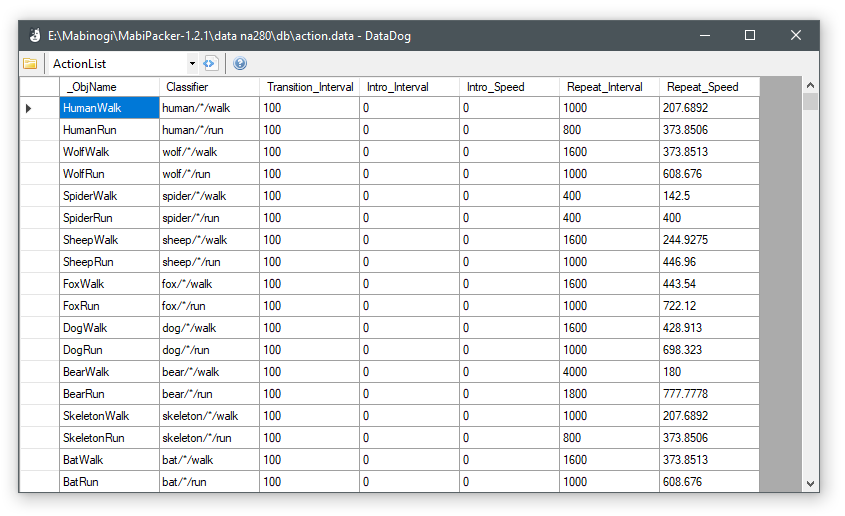This screenshot has height=516, width=845.
Task: Click the 428.913 Repeat_Speed value
Action: (x=709, y=328)
